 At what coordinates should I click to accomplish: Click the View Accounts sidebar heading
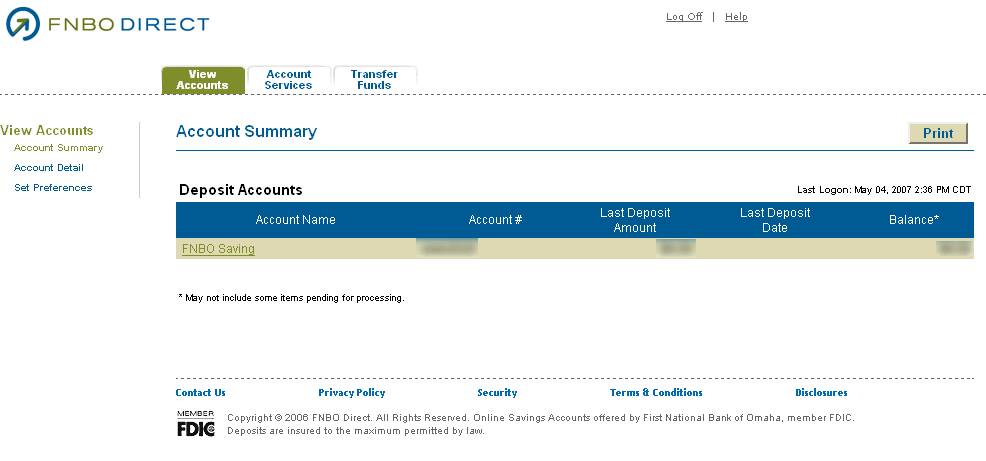coord(47,130)
